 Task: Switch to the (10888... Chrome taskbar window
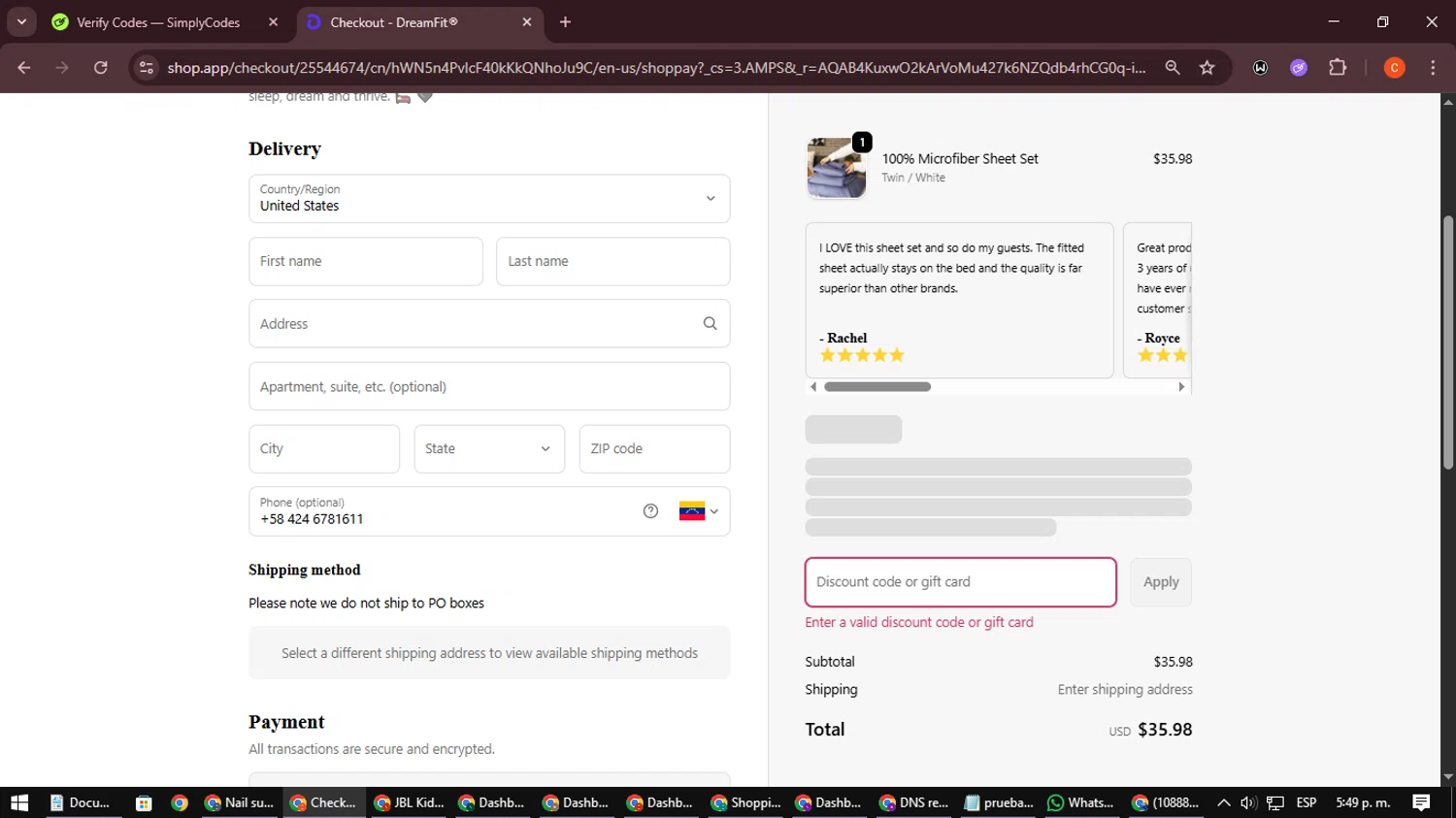[x=1166, y=802]
